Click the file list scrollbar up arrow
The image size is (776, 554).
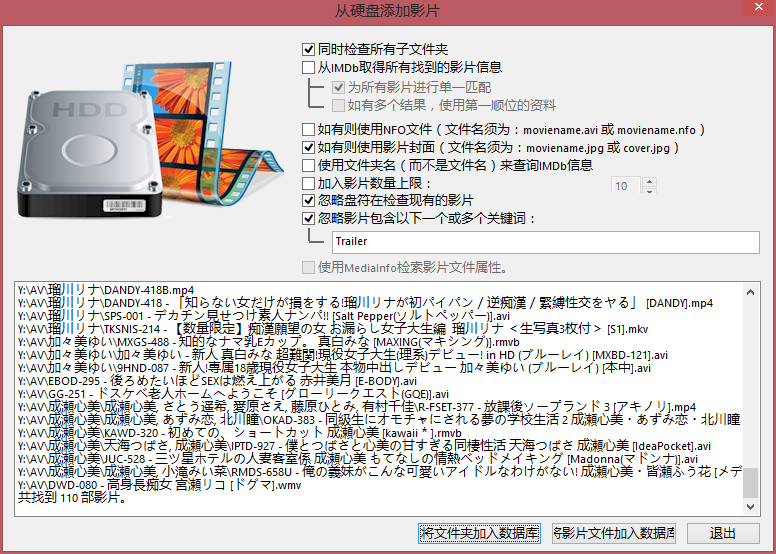(752, 292)
